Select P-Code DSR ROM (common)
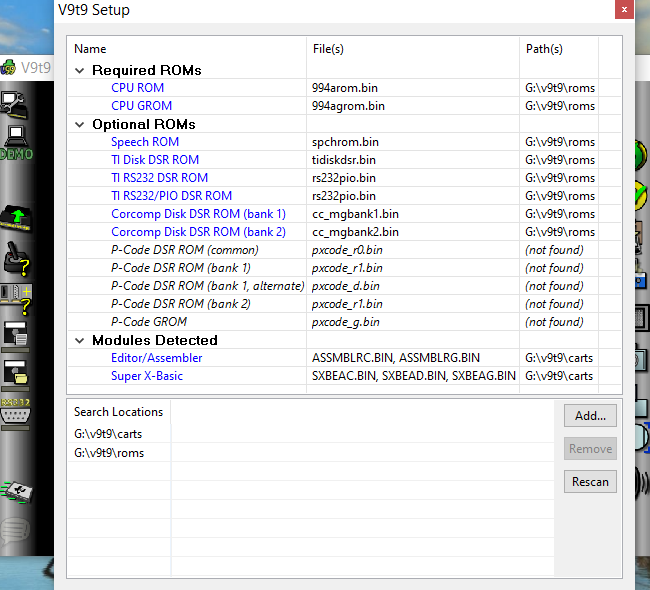The image size is (650, 590). [x=184, y=250]
